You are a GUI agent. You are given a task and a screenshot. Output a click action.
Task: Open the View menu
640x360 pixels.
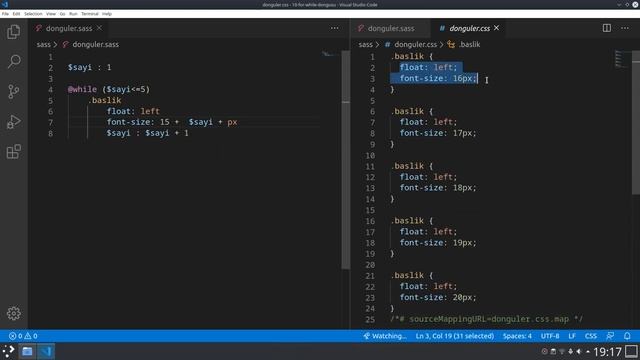(x=51, y=14)
